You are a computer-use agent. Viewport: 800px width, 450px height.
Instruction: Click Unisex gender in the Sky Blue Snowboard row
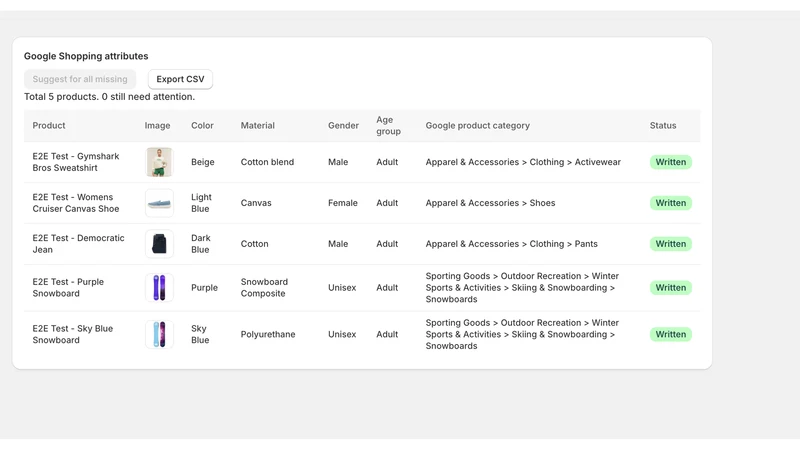[342, 334]
